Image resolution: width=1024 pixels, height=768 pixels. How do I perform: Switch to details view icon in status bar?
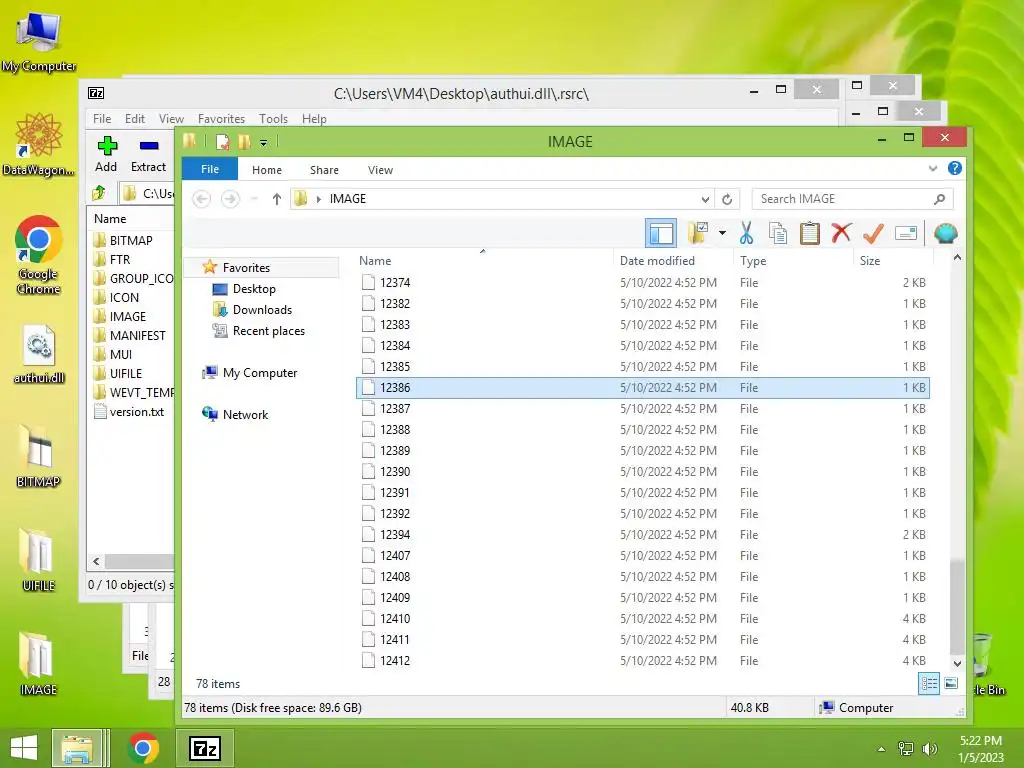[929, 684]
